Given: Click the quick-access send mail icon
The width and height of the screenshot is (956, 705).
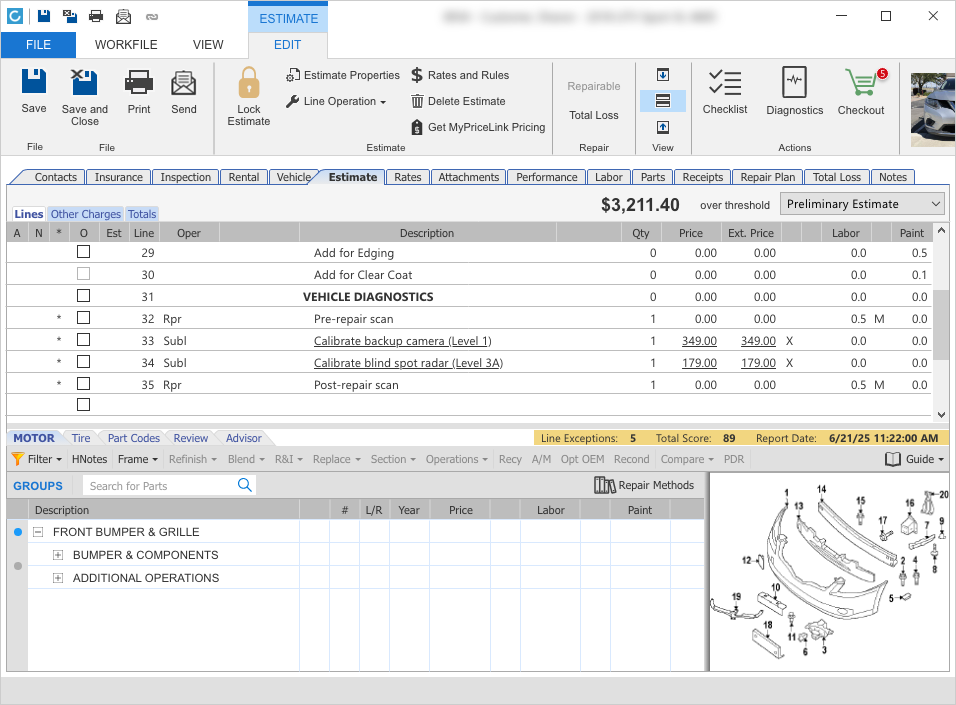Looking at the screenshot, I should [x=123, y=16].
